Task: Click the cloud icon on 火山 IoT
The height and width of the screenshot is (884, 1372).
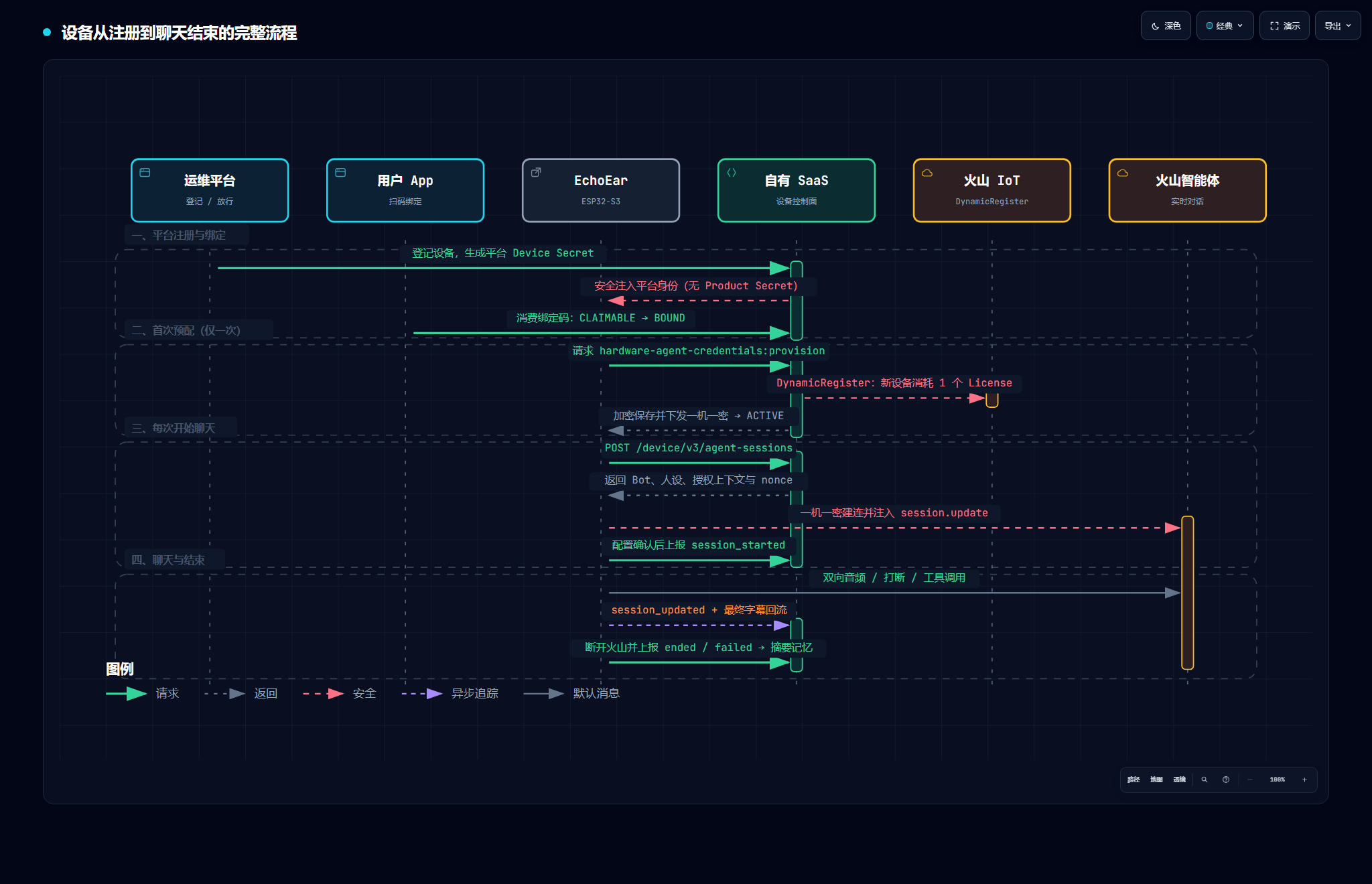Action: [x=927, y=173]
